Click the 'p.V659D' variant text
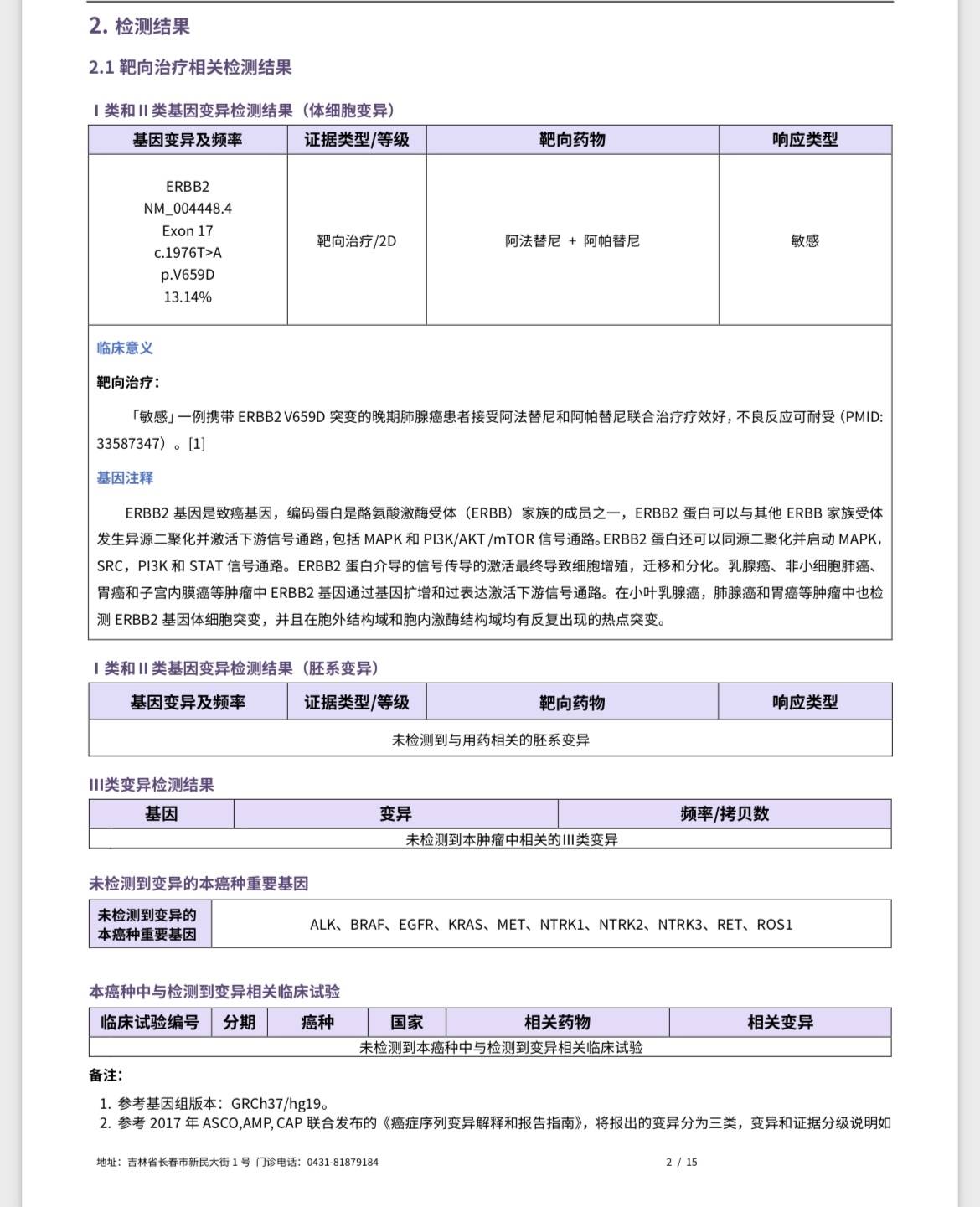The image size is (980, 1207). coord(188,275)
